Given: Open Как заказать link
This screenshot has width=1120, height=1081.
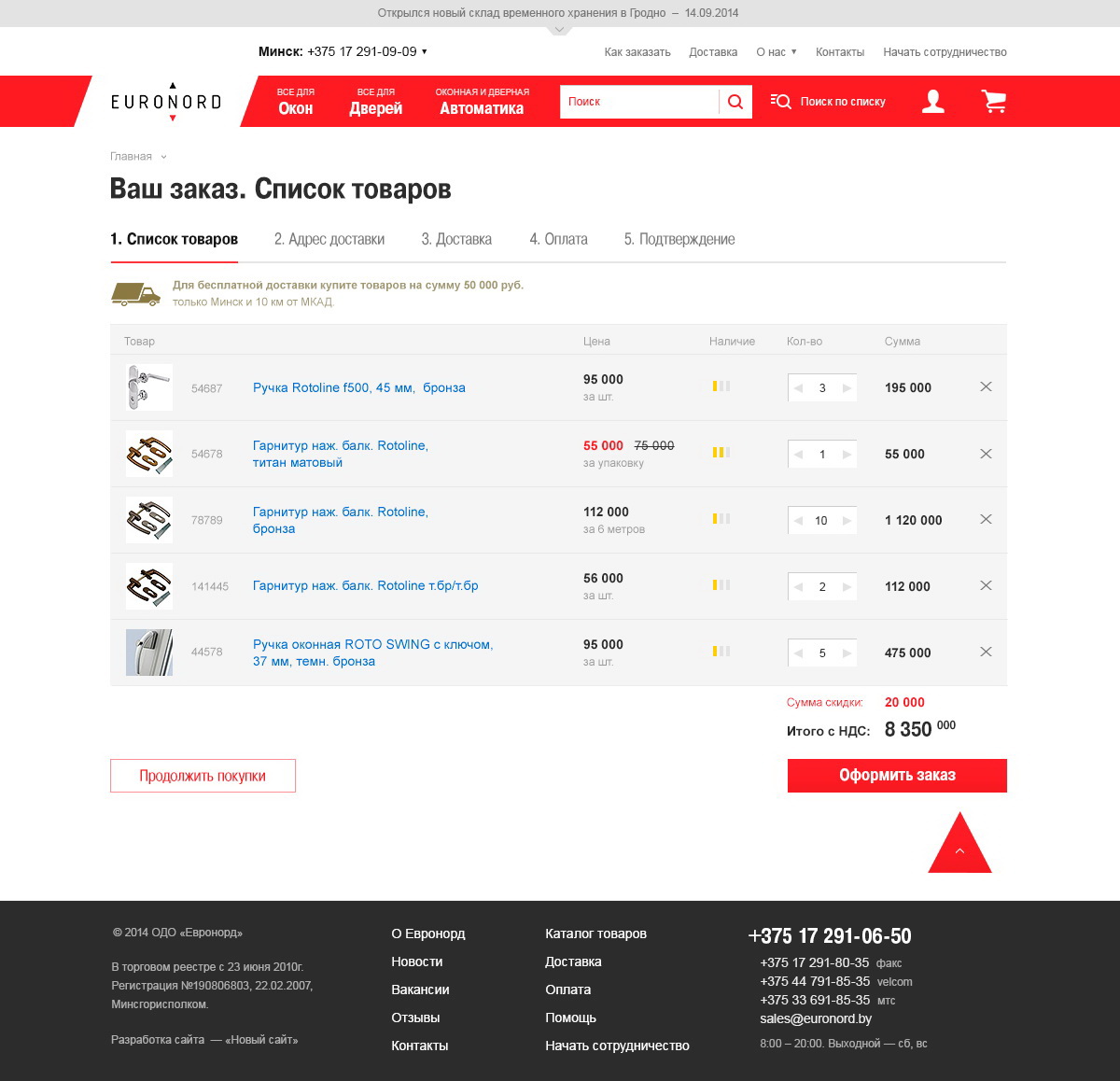Looking at the screenshot, I should pyautogui.click(x=637, y=52).
